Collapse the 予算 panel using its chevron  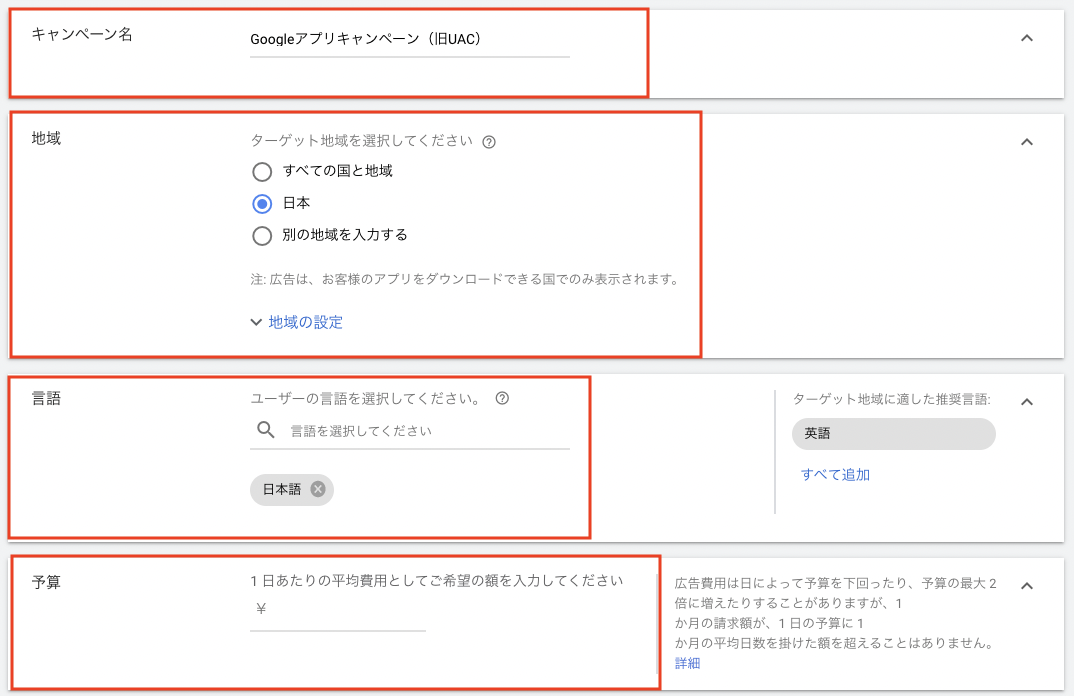1026,585
